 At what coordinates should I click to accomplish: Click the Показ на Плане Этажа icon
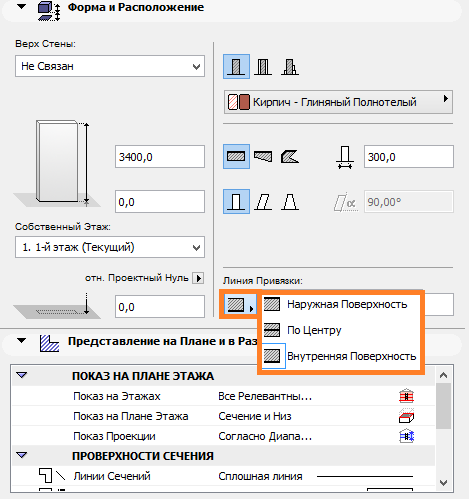pyautogui.click(x=406, y=416)
